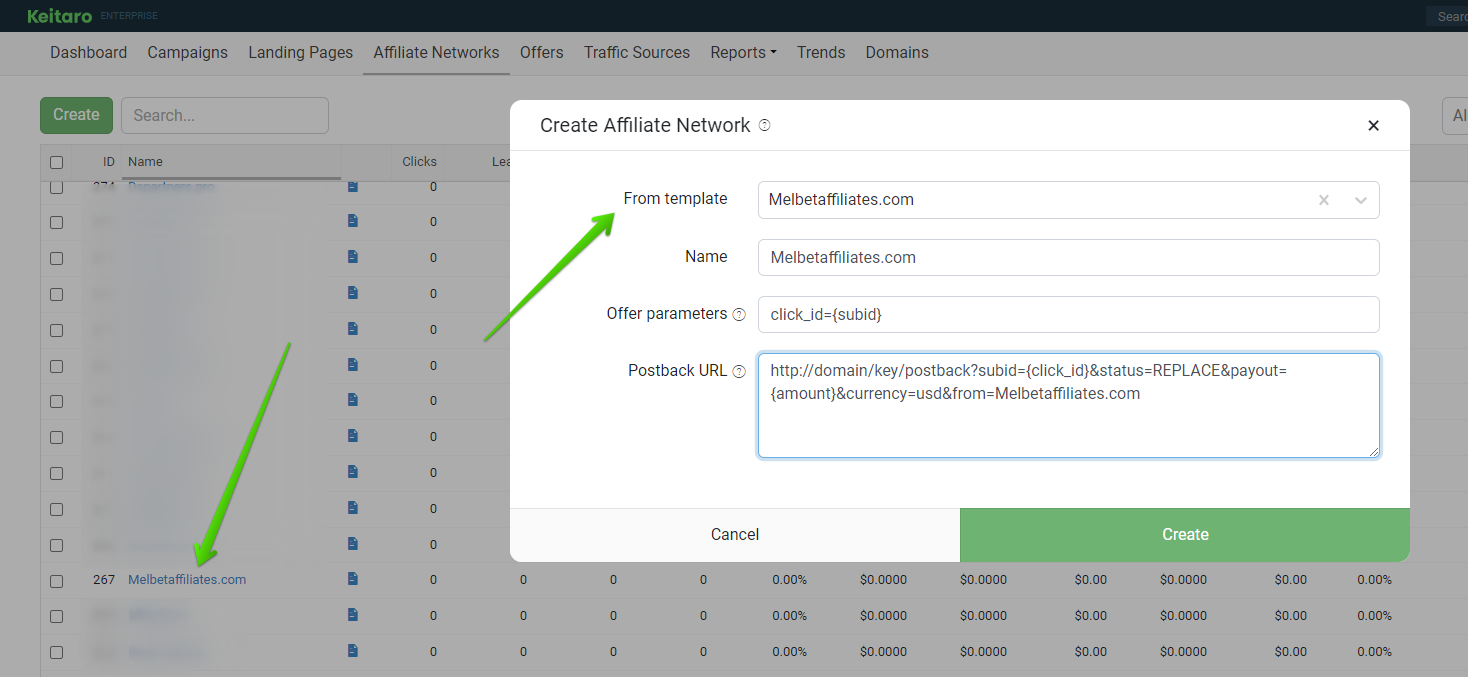Confirm with the dialog's Create button
Screen dimensions: 1468x677
point(1185,535)
